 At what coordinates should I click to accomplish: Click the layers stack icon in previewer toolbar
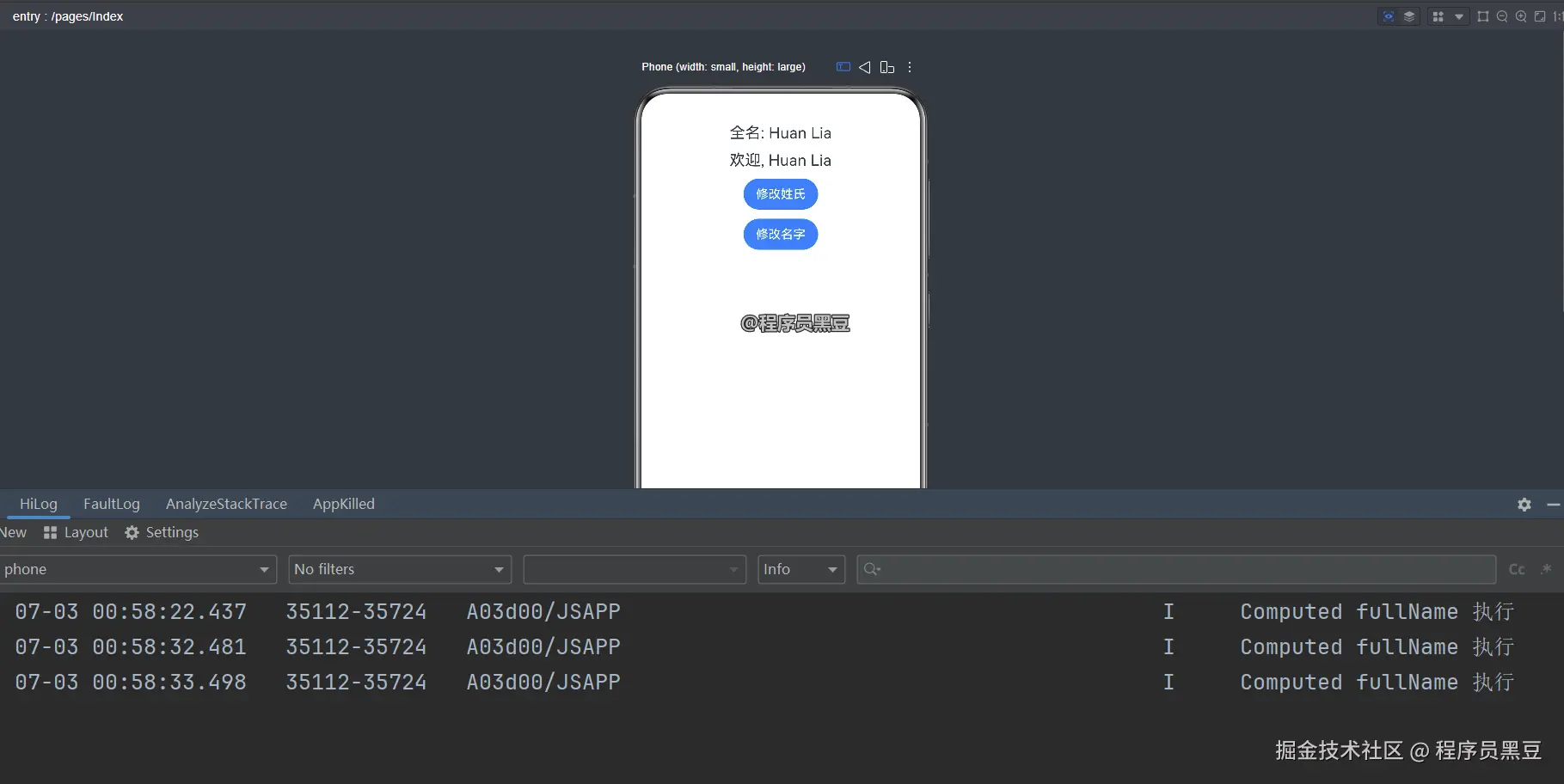(1408, 16)
